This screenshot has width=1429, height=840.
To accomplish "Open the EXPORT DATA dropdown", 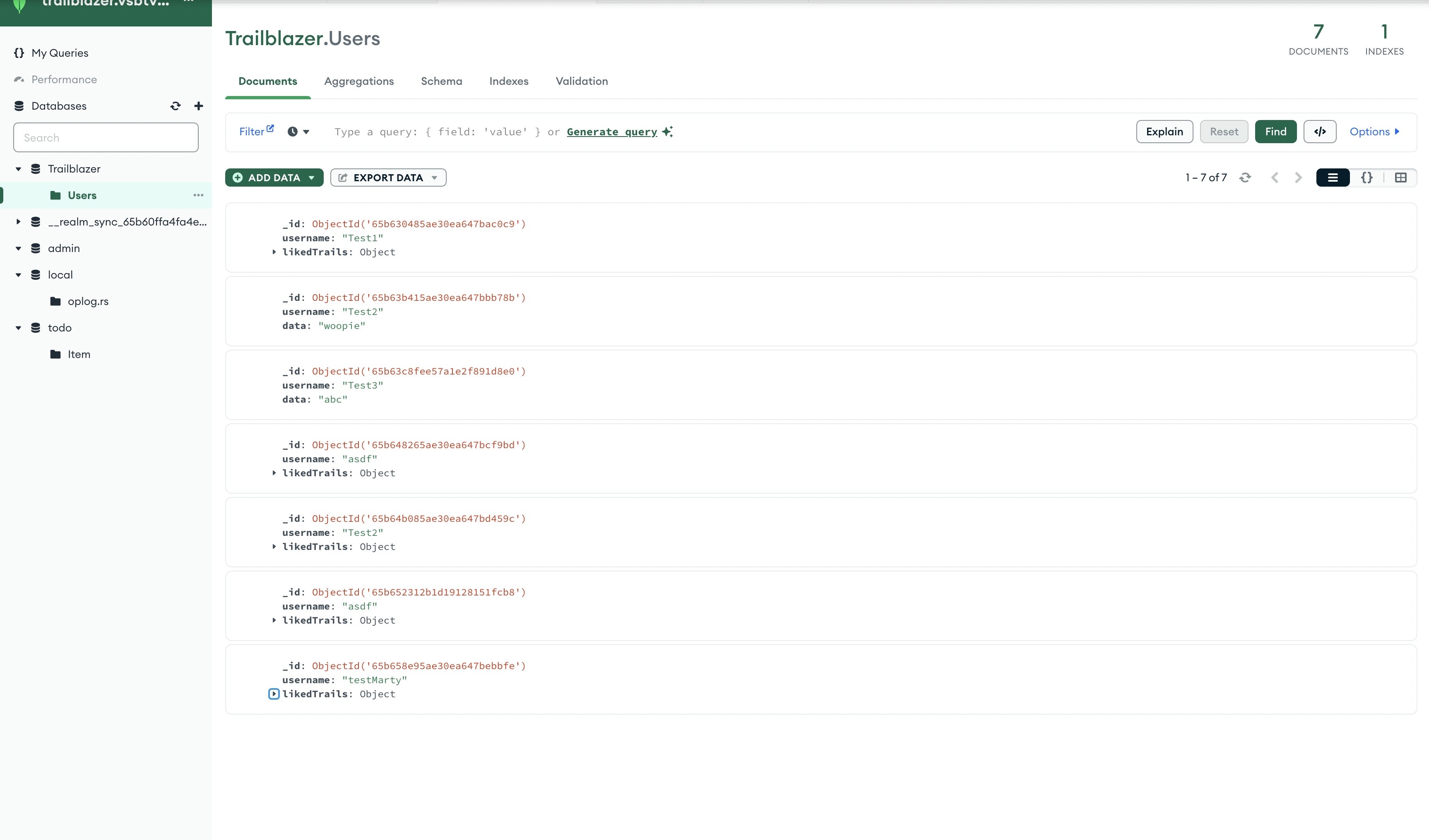I will [388, 178].
